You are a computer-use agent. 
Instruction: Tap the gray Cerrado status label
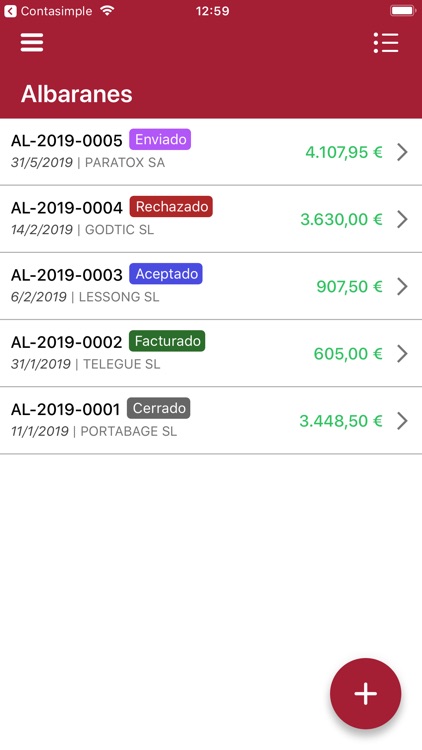point(158,408)
